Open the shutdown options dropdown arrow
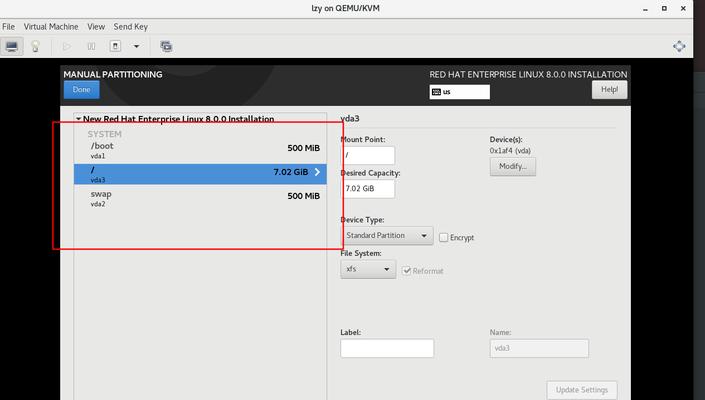The width and height of the screenshot is (705, 400). 136,46
